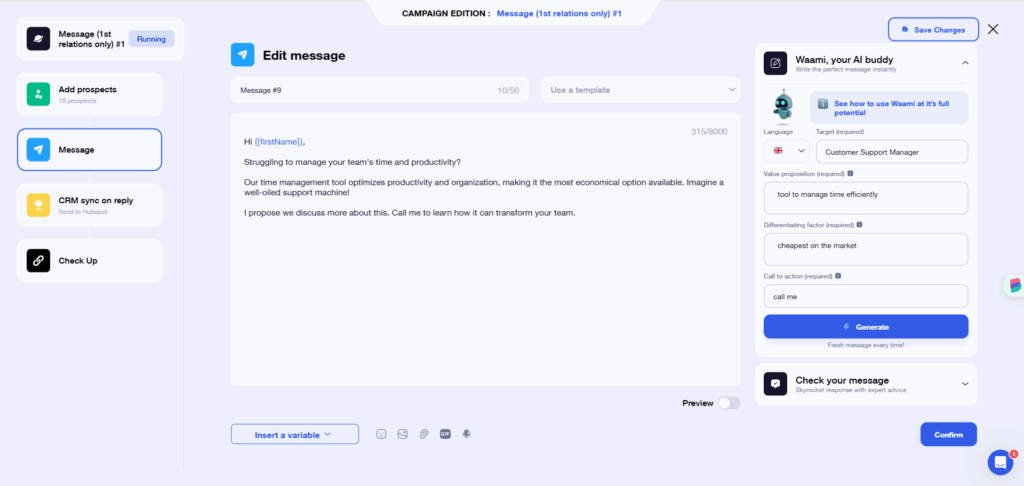This screenshot has height=486, width=1024.
Task: Toggle the Preview switch
Action: 729,403
